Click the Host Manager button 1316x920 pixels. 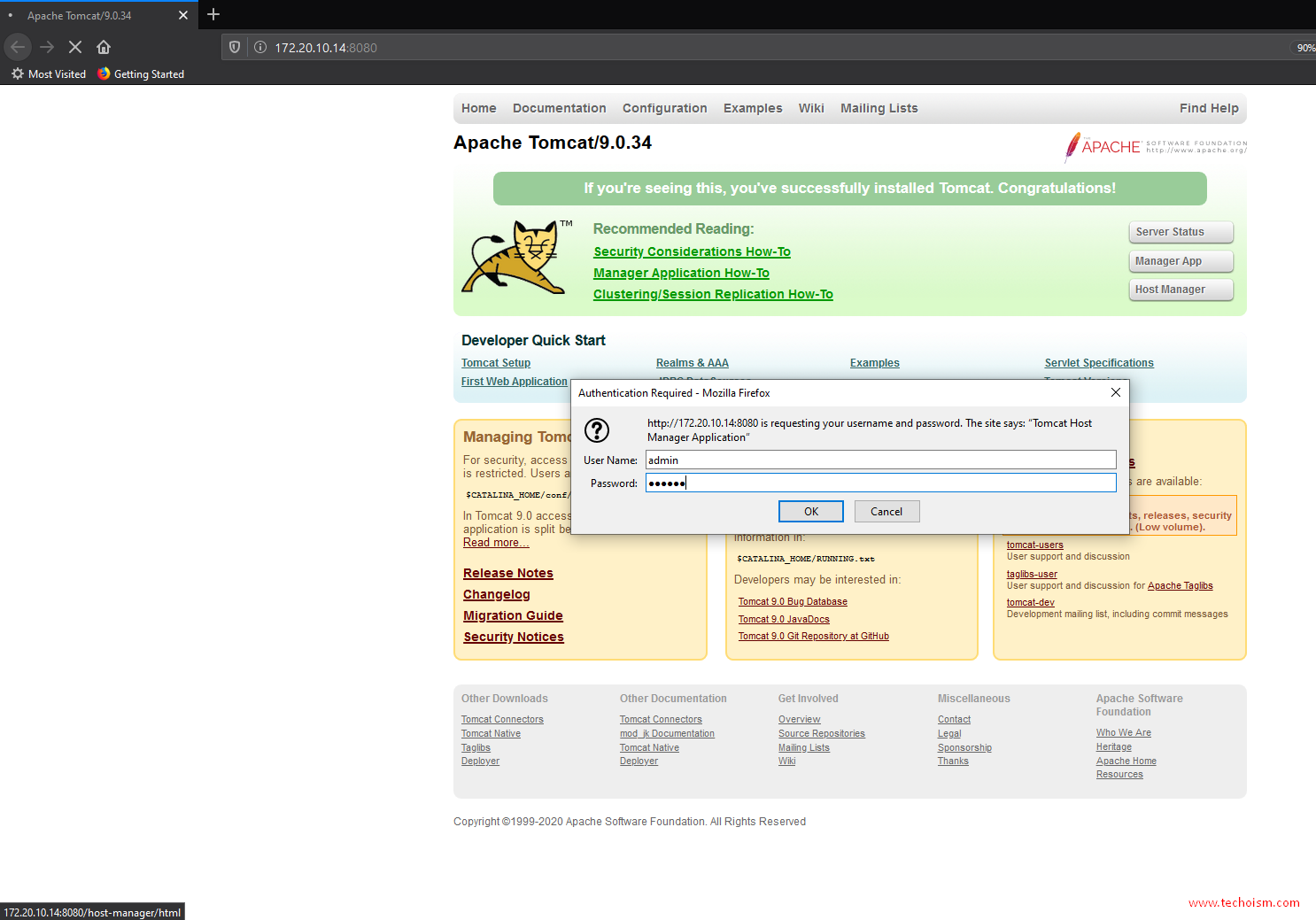(x=1181, y=290)
